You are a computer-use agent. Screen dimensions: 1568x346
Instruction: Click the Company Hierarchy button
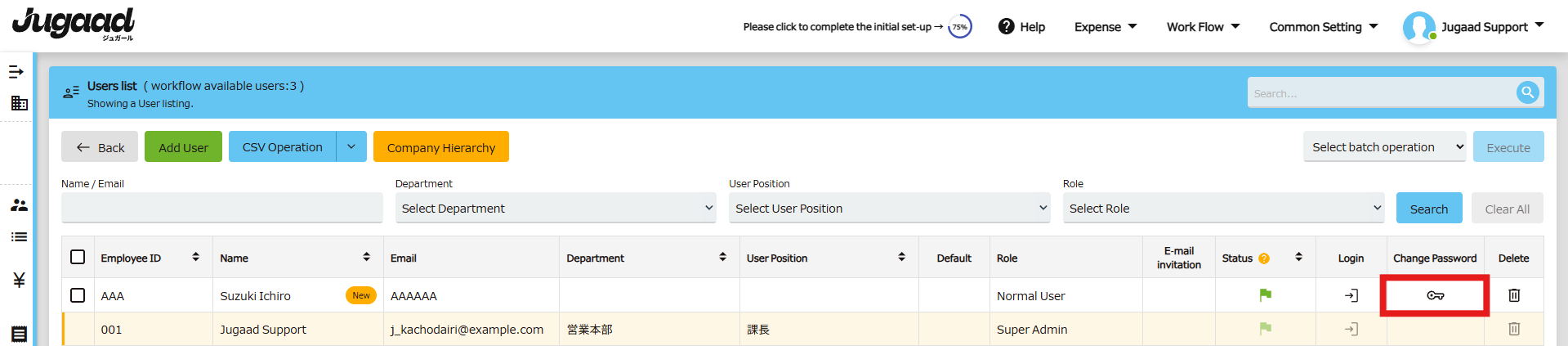tap(441, 146)
